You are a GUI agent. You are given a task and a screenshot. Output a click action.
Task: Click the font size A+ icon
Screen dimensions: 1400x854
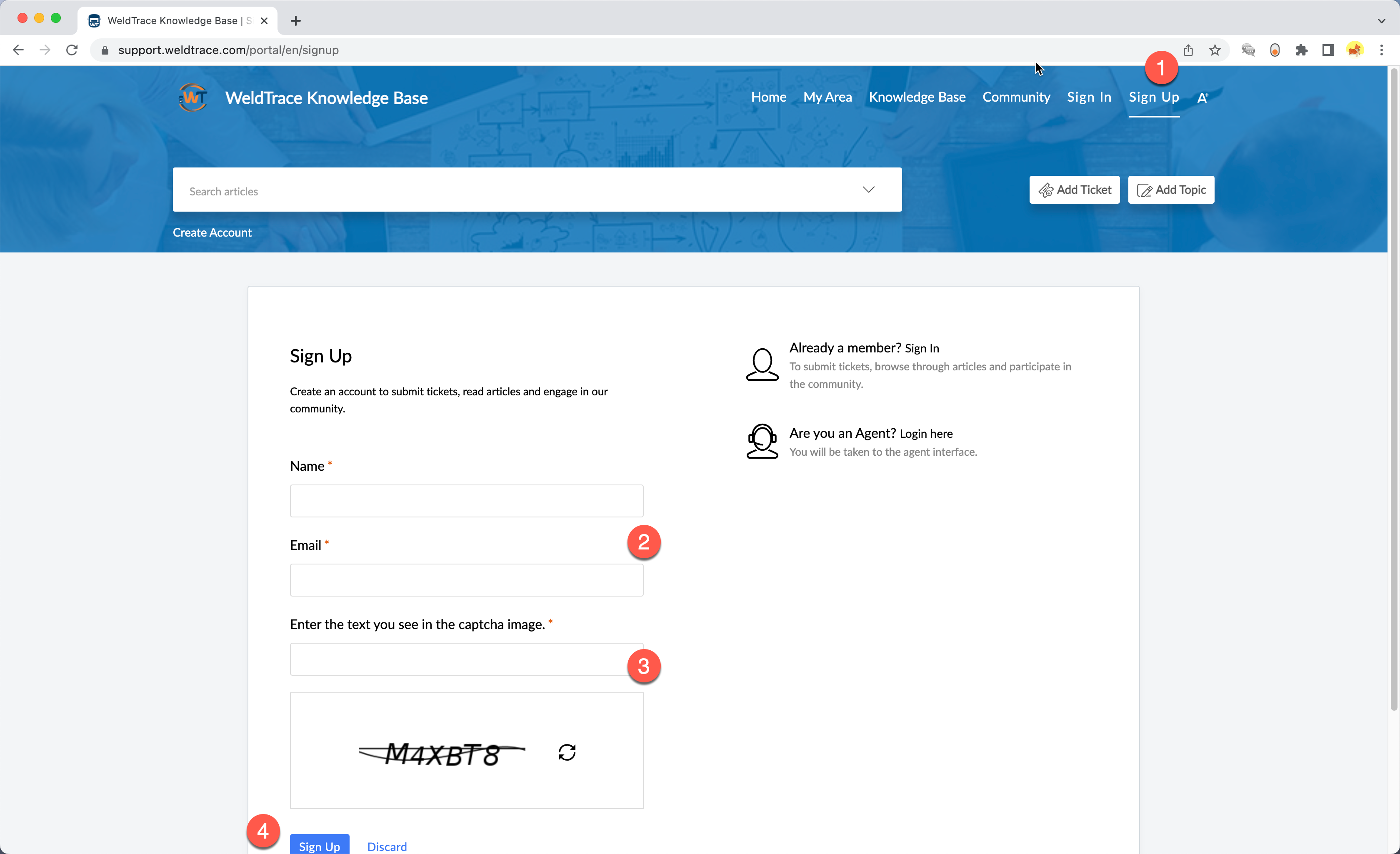coord(1202,98)
